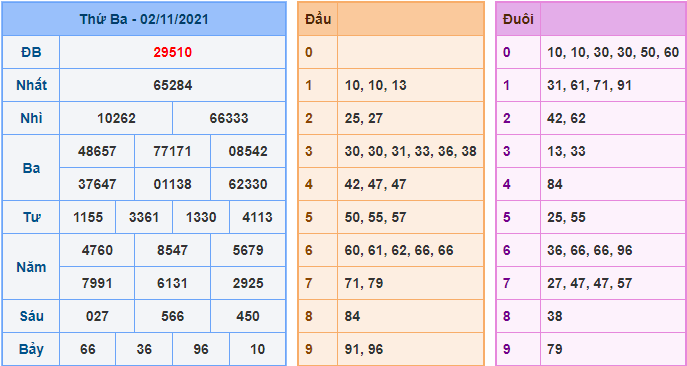Select Đầu values 60, 61, 62, 66, 66
This screenshot has width=687, height=366.
coord(399,250)
